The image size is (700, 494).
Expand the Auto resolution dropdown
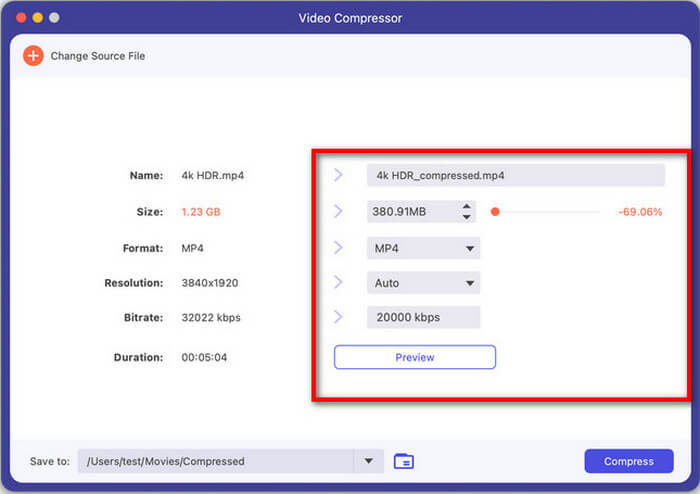[x=468, y=284]
